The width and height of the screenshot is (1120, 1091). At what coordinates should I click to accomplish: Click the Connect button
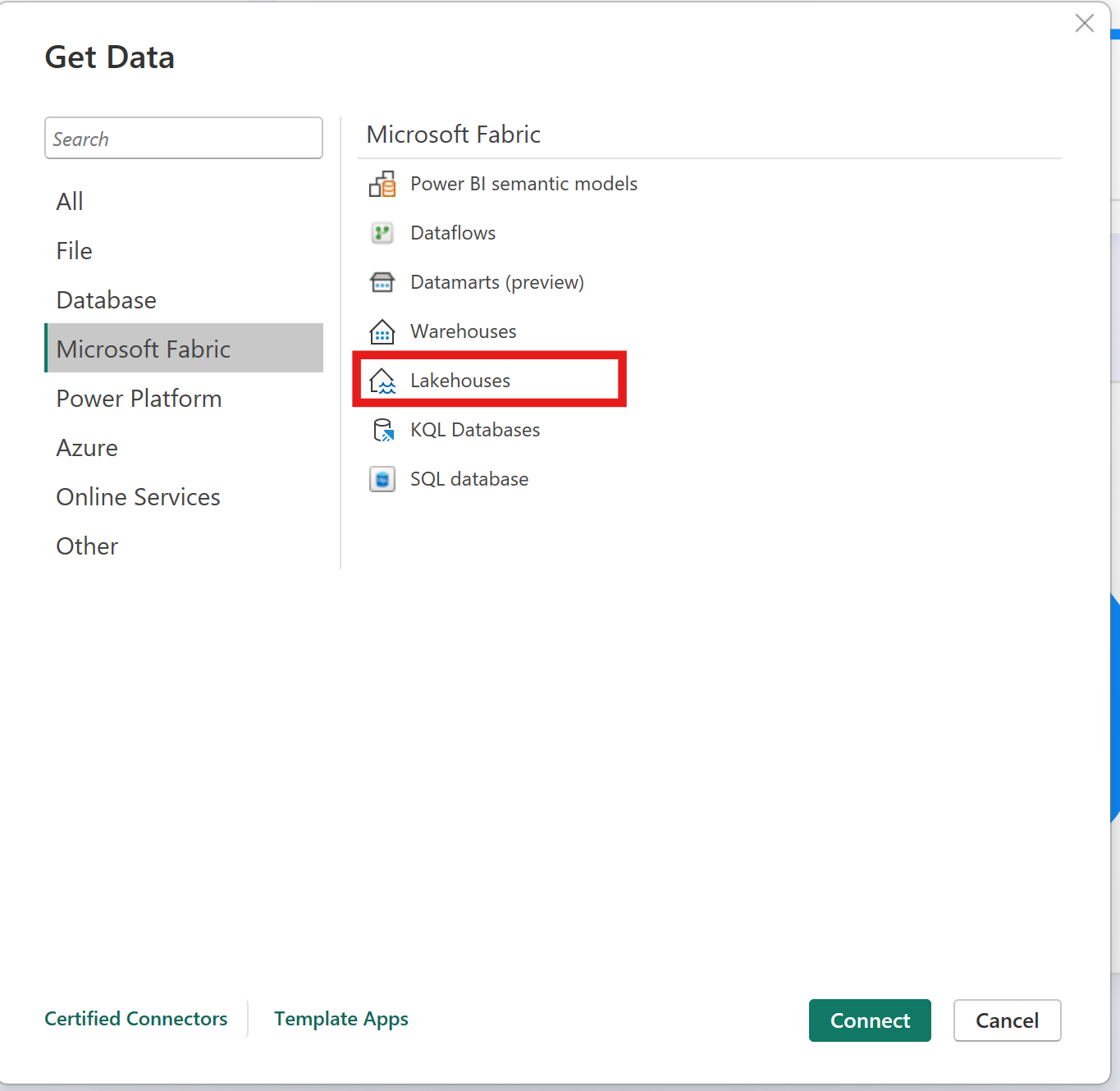point(870,1020)
